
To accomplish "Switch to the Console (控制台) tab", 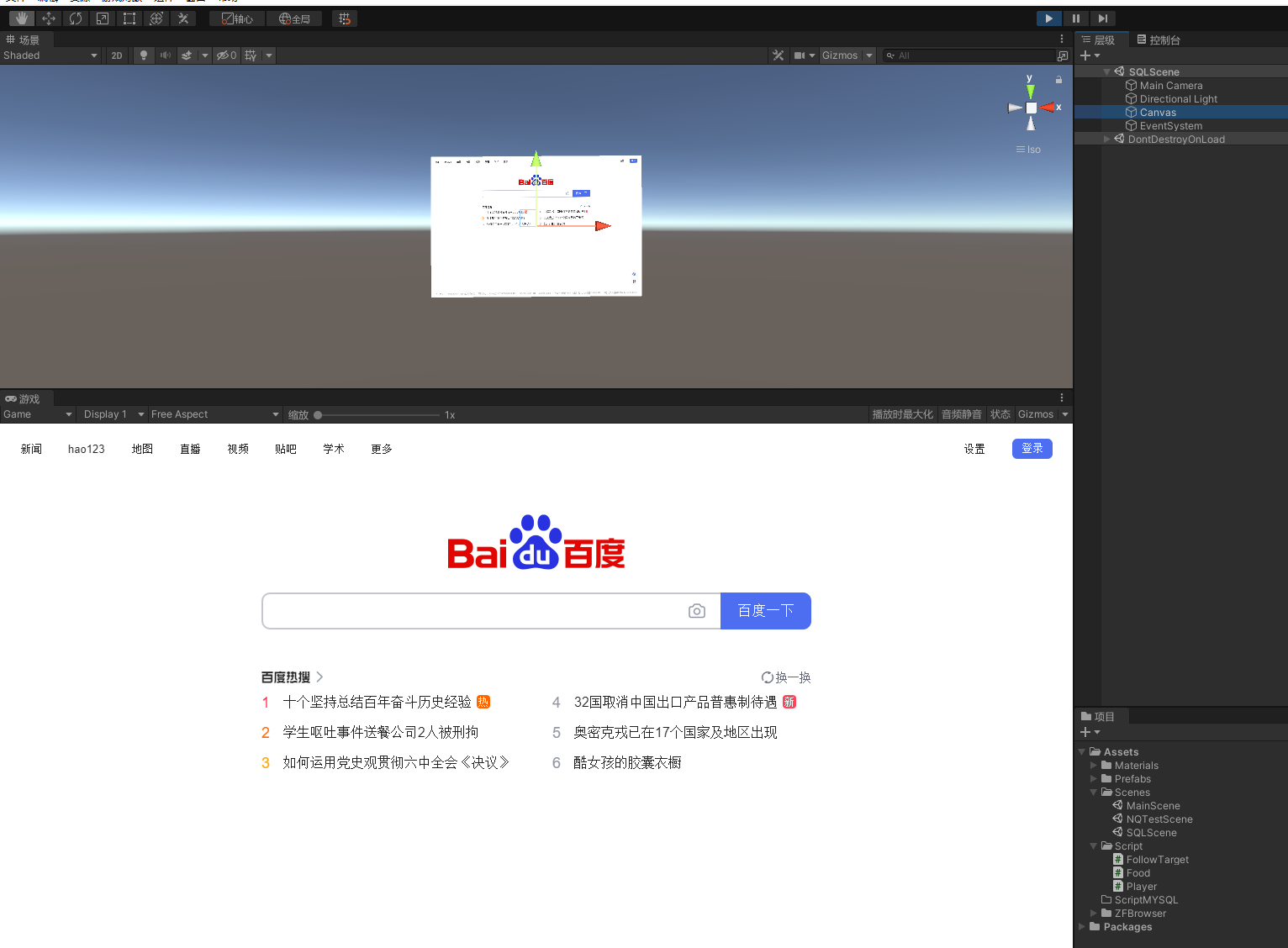I will pos(1159,39).
